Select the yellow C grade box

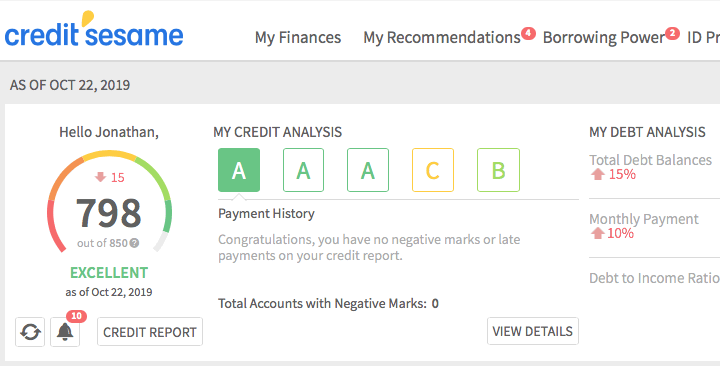click(433, 170)
